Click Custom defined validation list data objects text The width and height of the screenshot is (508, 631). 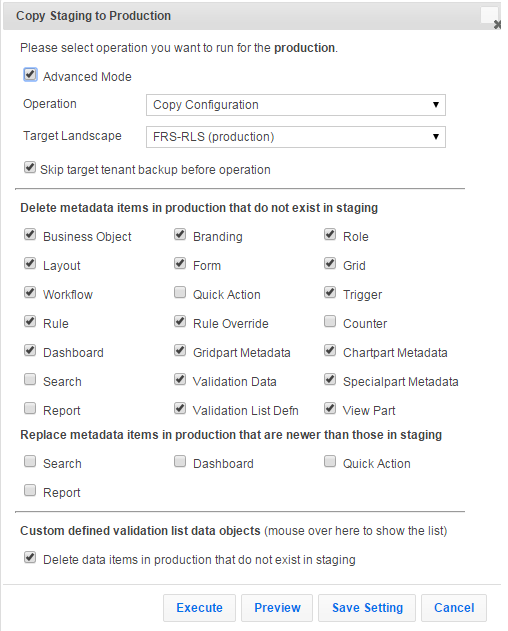(x=140, y=531)
